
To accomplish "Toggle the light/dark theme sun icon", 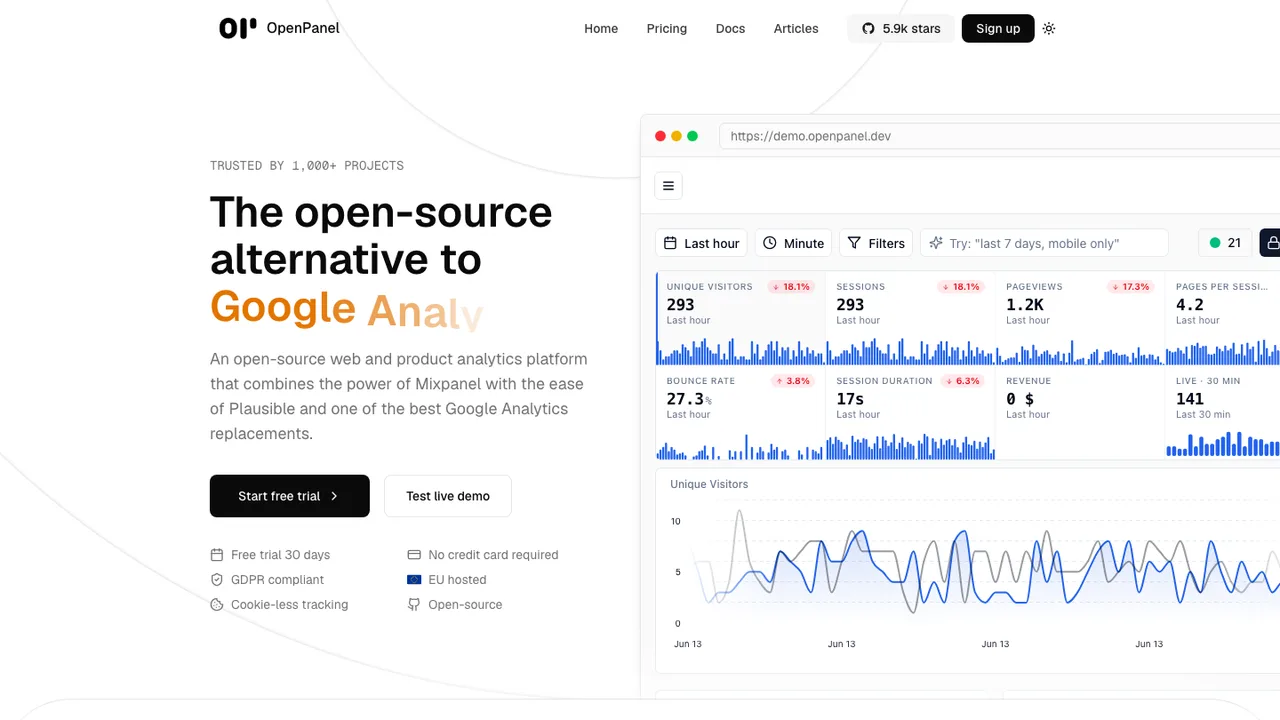I will (x=1049, y=29).
